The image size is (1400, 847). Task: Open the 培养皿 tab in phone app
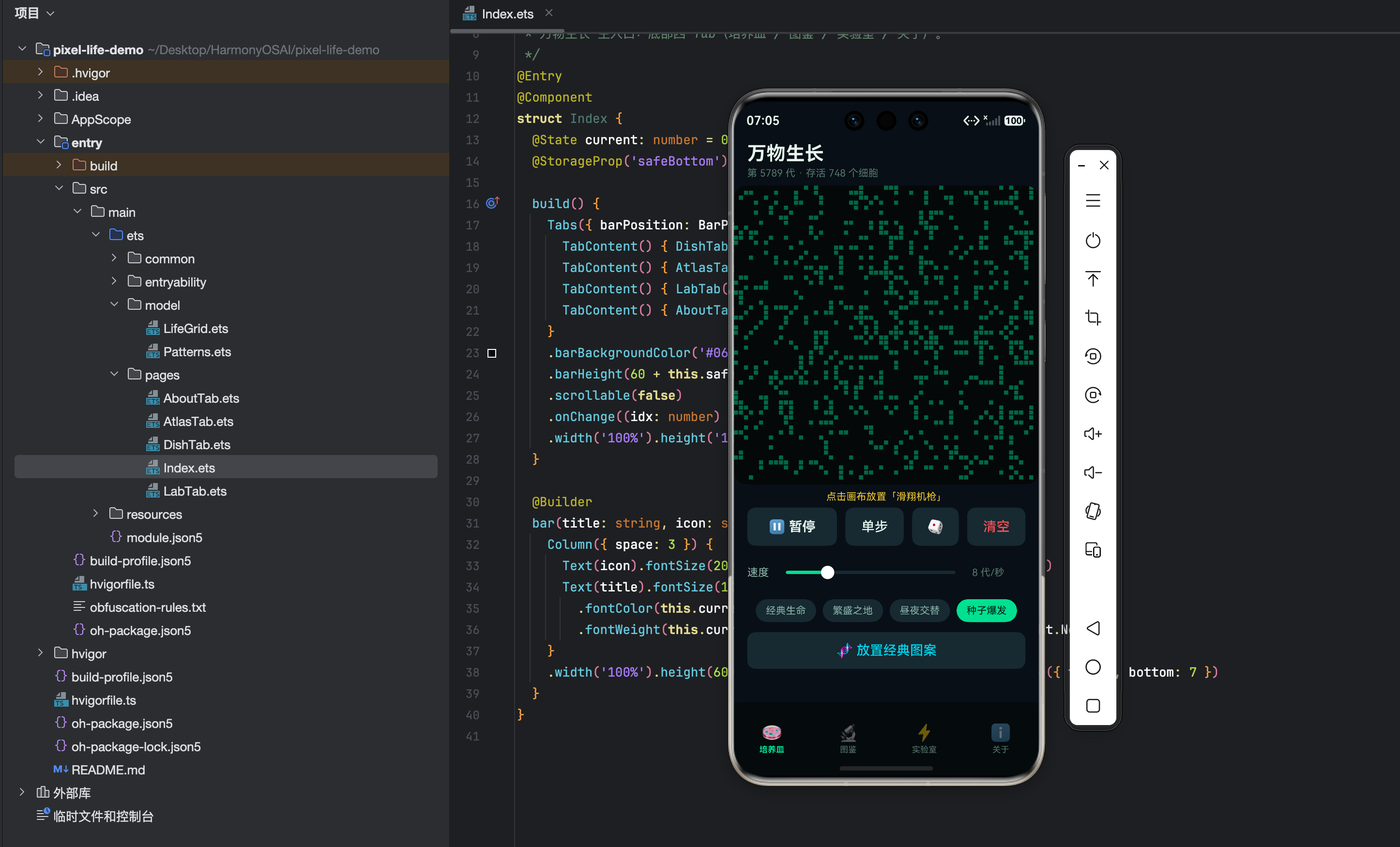tap(772, 739)
